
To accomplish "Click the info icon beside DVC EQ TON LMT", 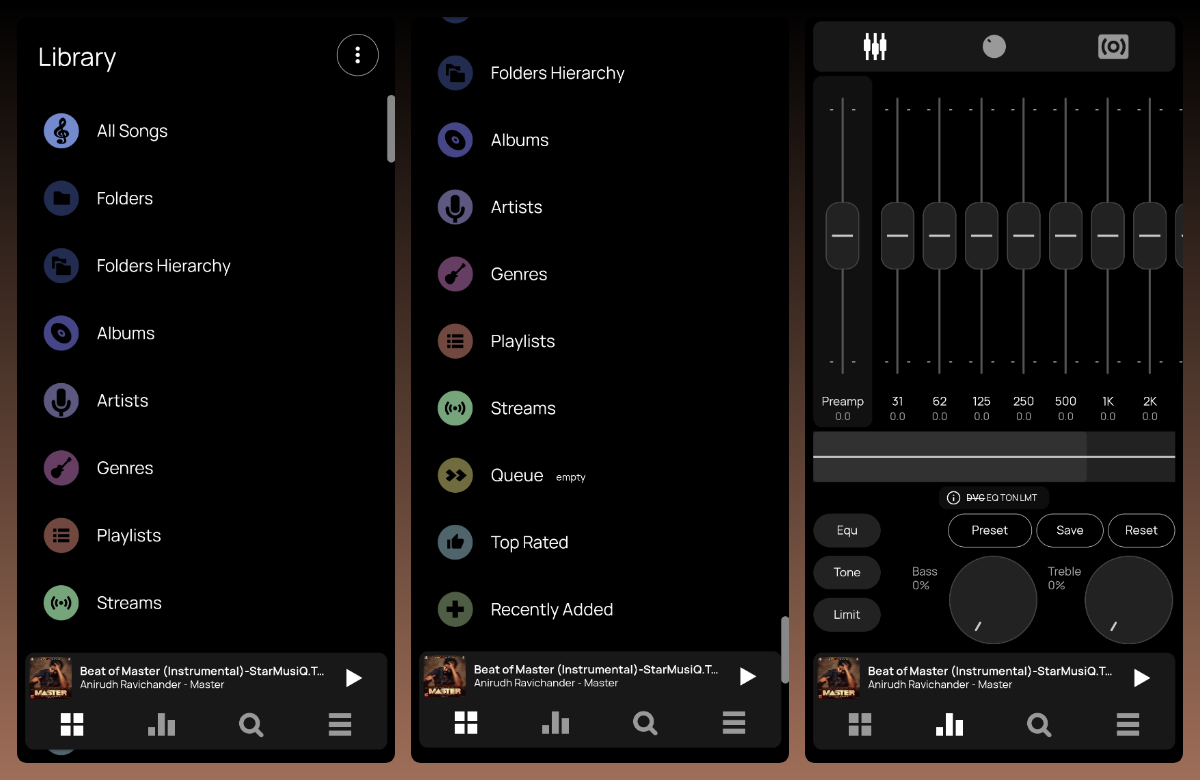I will 953,498.
